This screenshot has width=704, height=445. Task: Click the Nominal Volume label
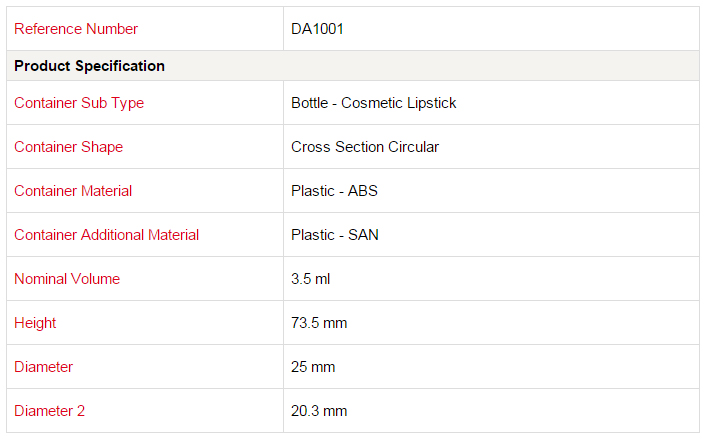[67, 279]
